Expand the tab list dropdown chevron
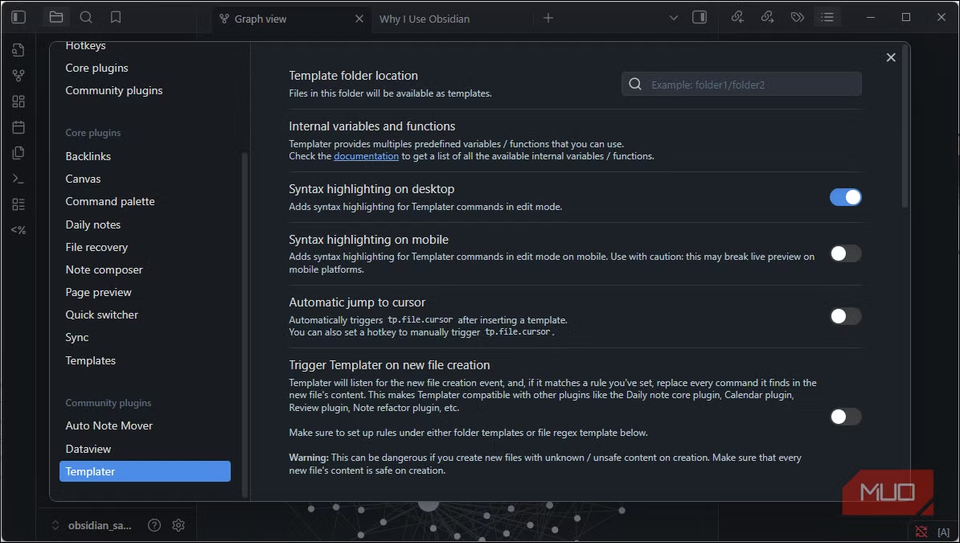The height and width of the screenshot is (543, 960). point(673,17)
